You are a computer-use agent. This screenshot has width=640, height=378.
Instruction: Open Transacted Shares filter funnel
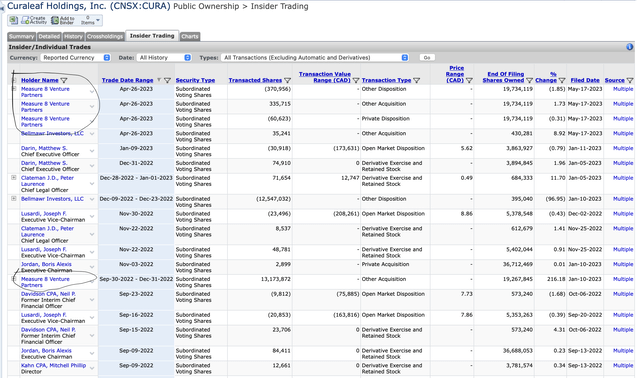click(x=287, y=80)
